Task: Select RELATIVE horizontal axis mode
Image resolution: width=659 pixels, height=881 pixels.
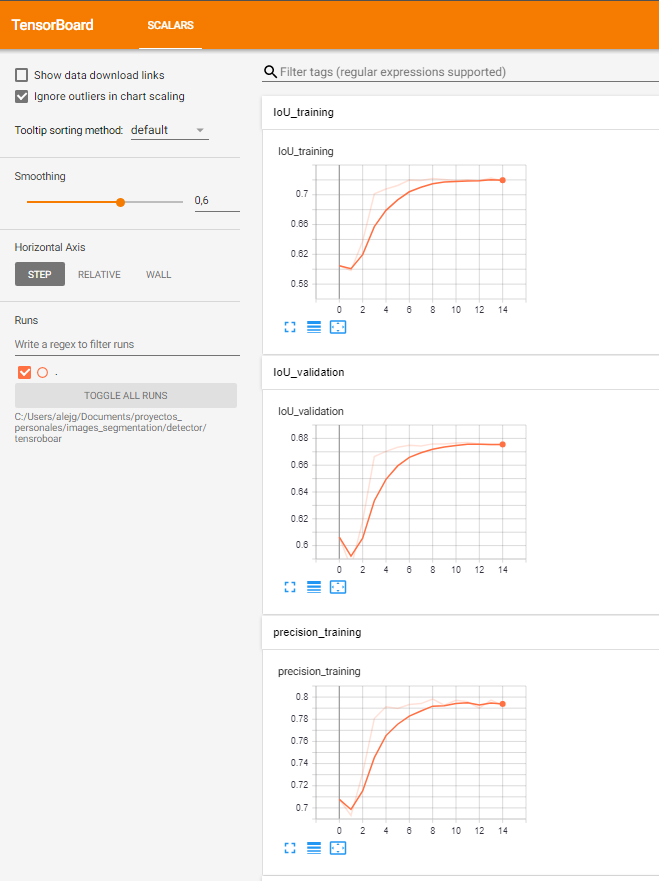Action: (99, 275)
